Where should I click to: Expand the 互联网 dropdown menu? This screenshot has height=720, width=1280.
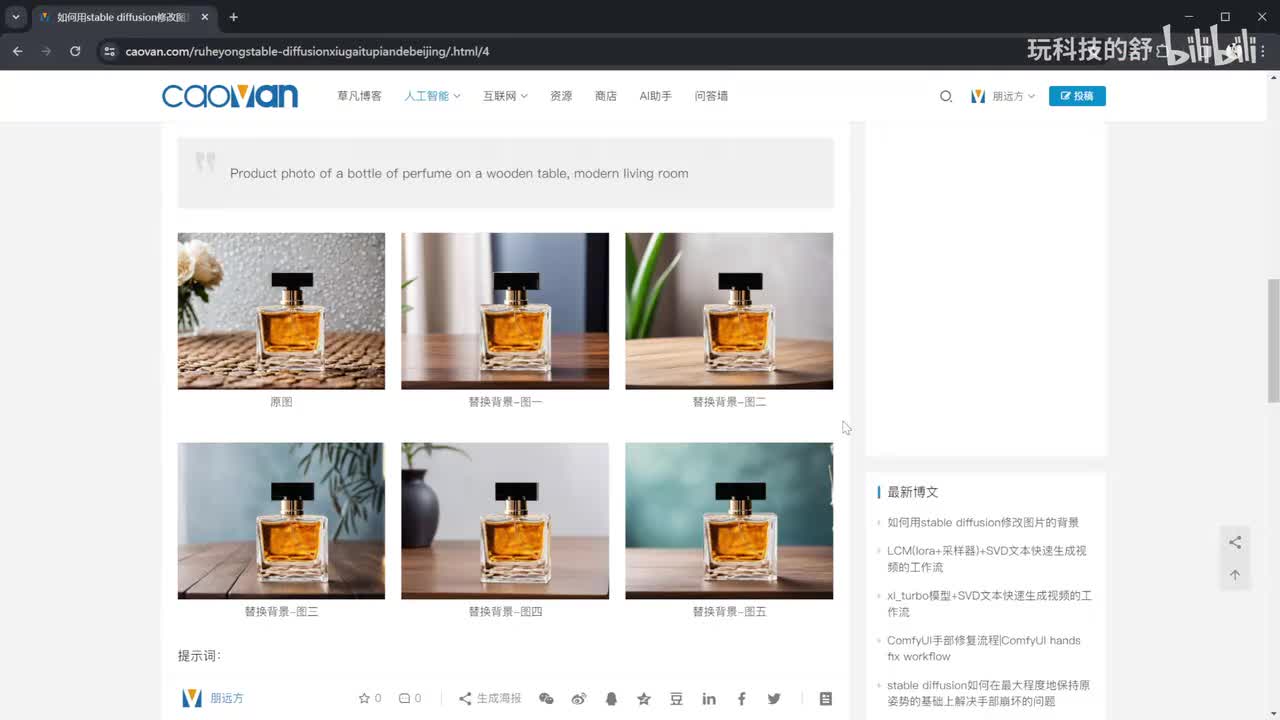pos(505,97)
